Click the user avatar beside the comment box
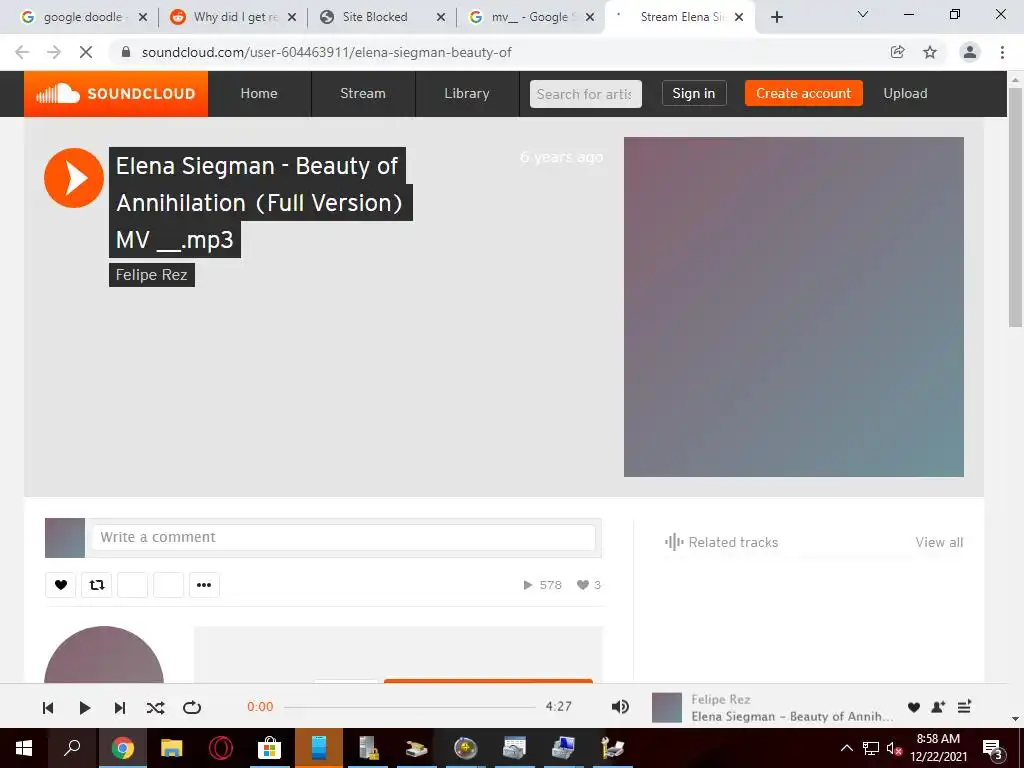The image size is (1024, 768). (65, 538)
